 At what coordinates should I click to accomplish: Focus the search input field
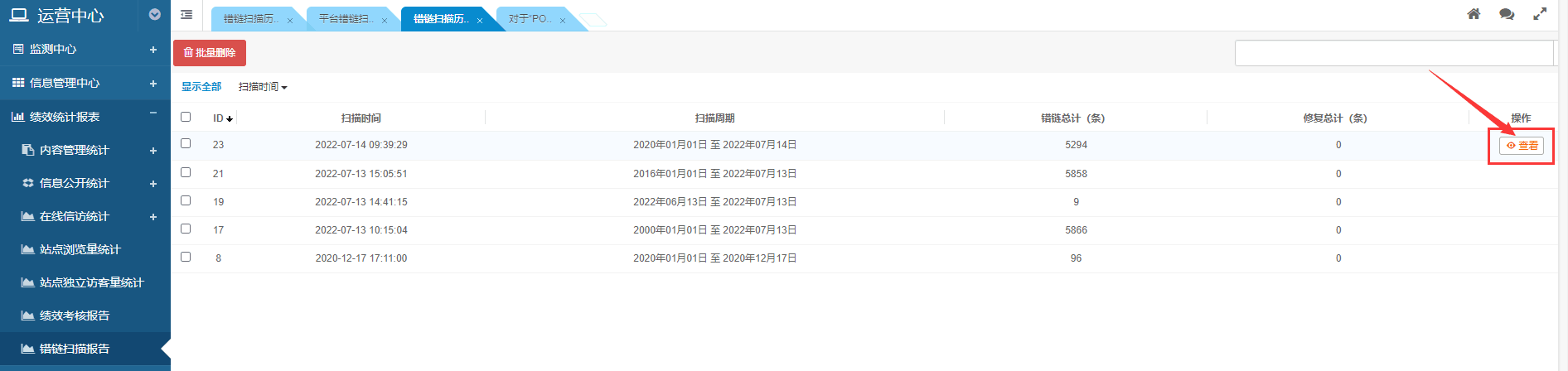(x=1393, y=53)
